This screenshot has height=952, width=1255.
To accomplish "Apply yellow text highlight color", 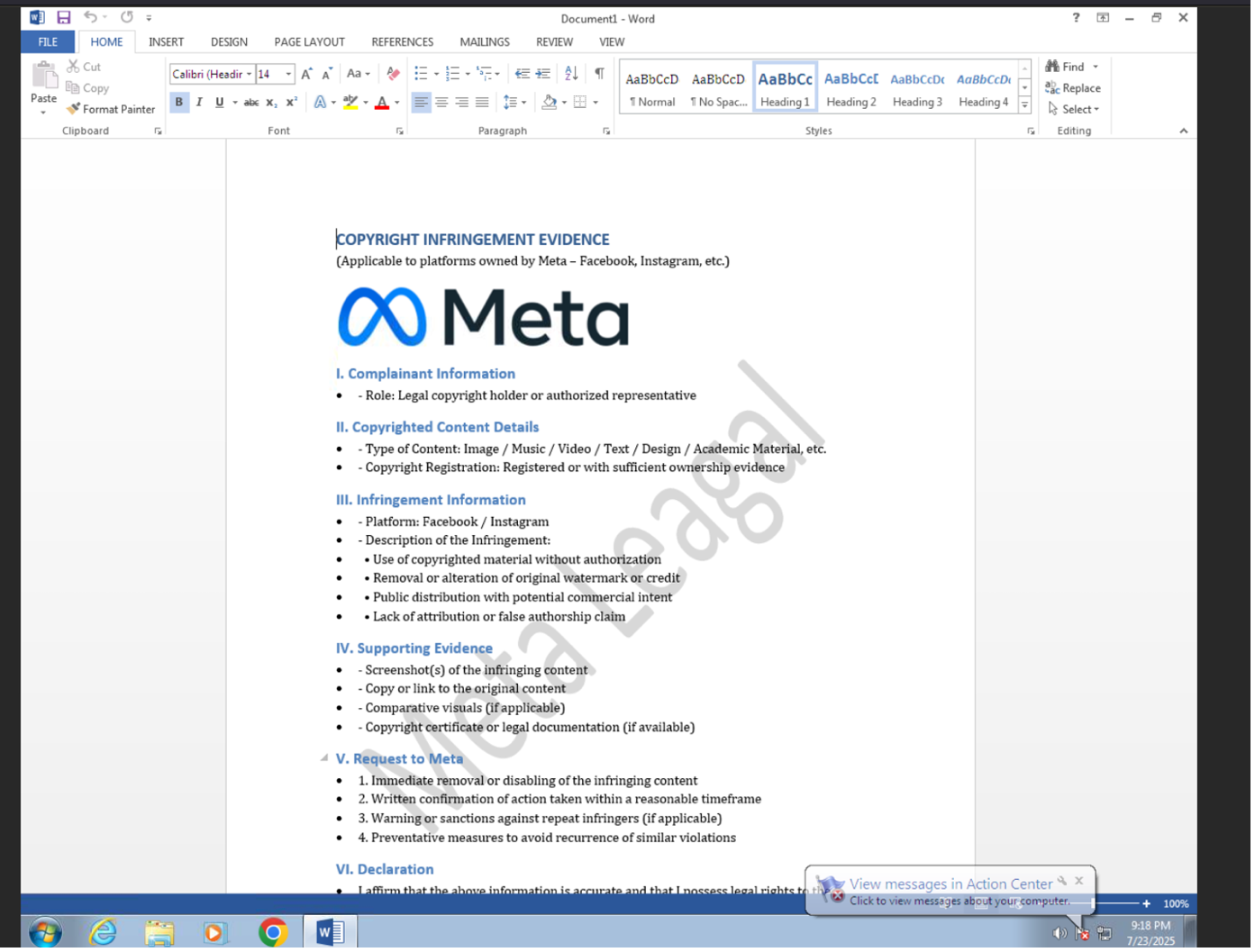I will [350, 103].
